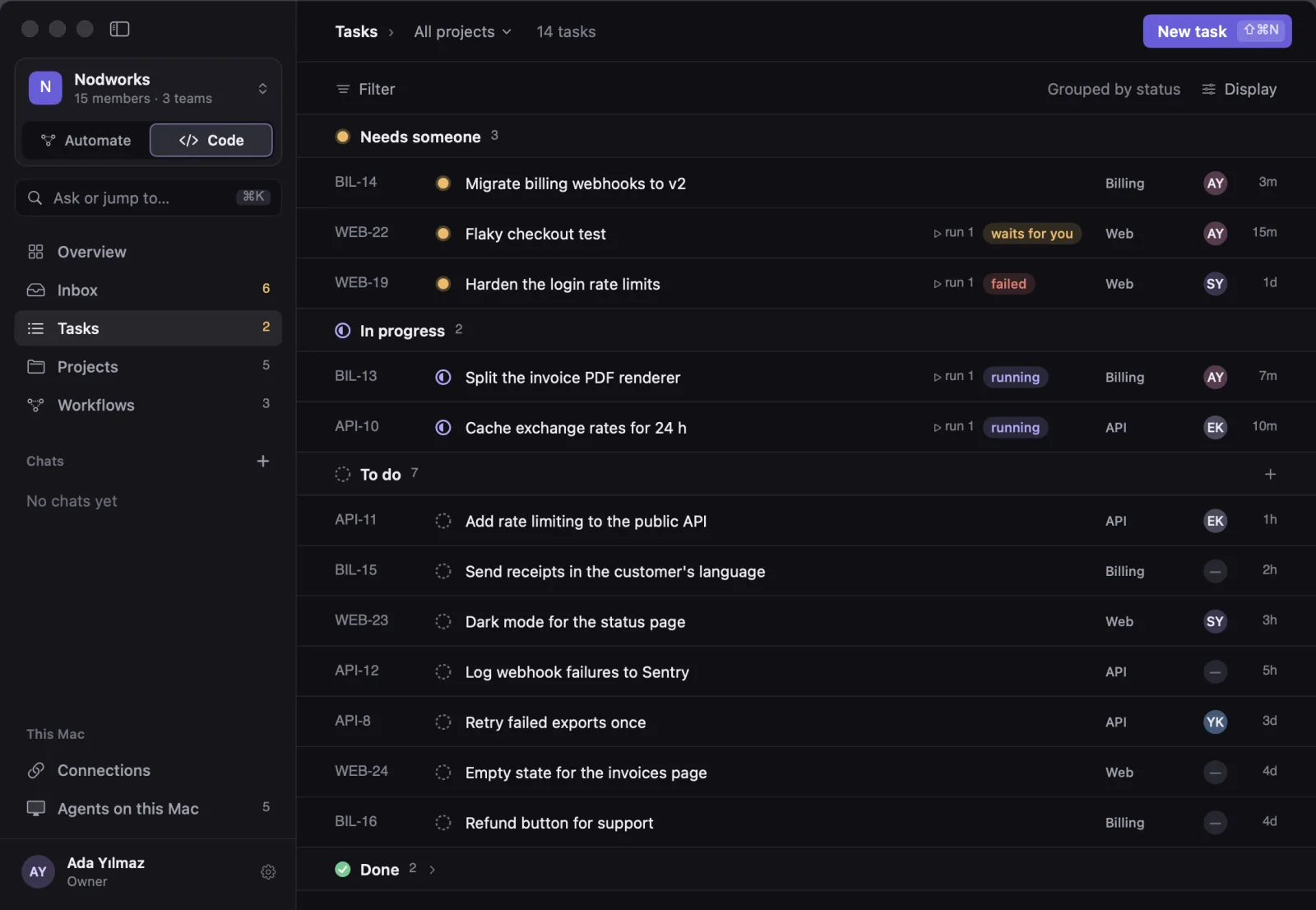Click todo status circle of Retry failed exports

coord(443,722)
